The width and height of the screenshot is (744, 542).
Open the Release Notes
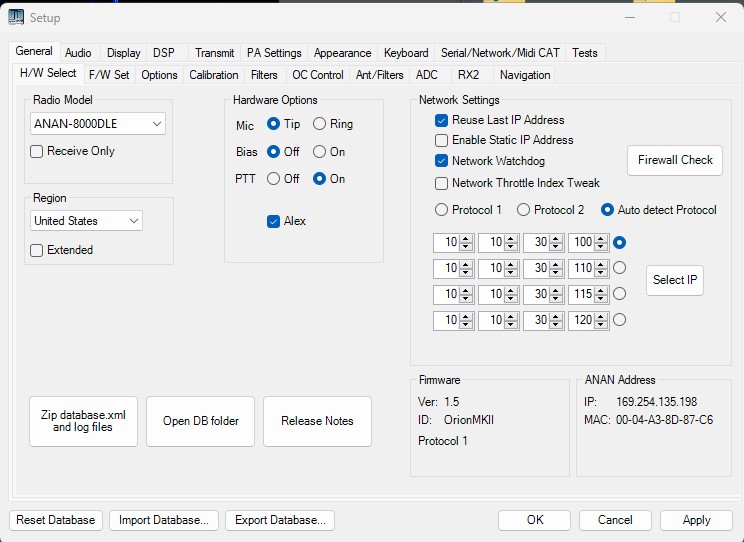(317, 421)
